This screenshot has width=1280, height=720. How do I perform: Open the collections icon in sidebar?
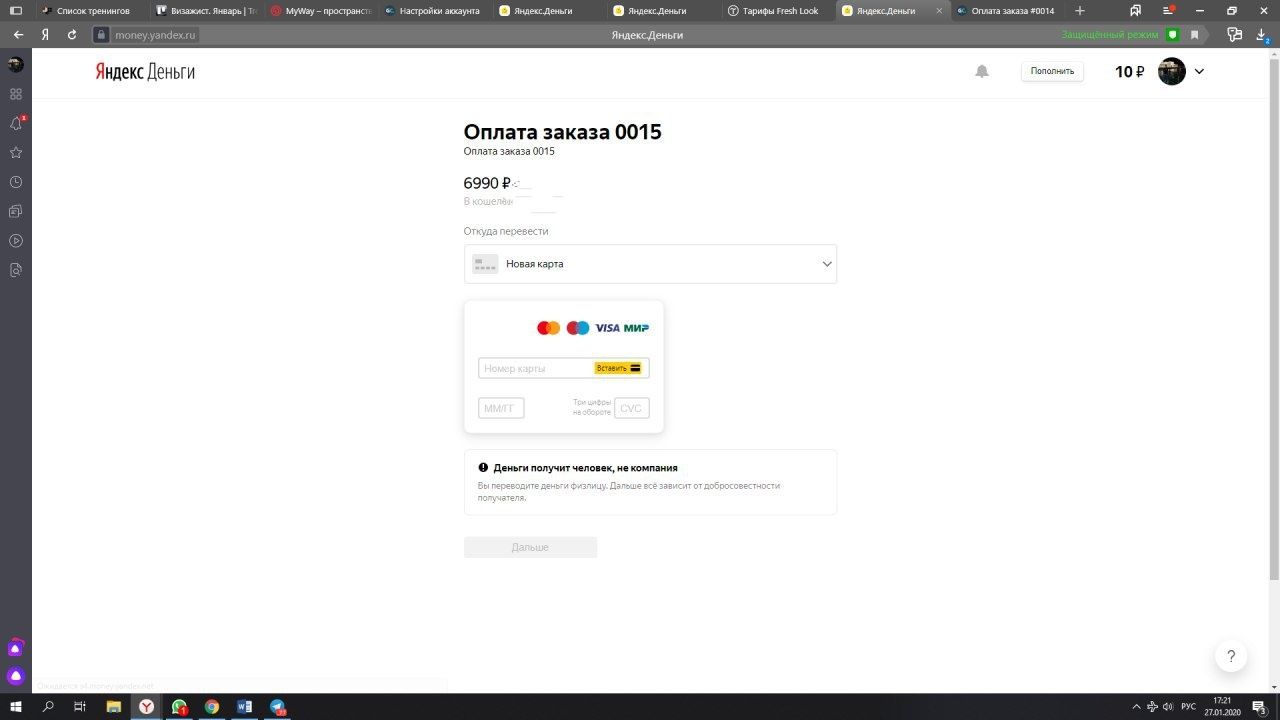(15, 211)
